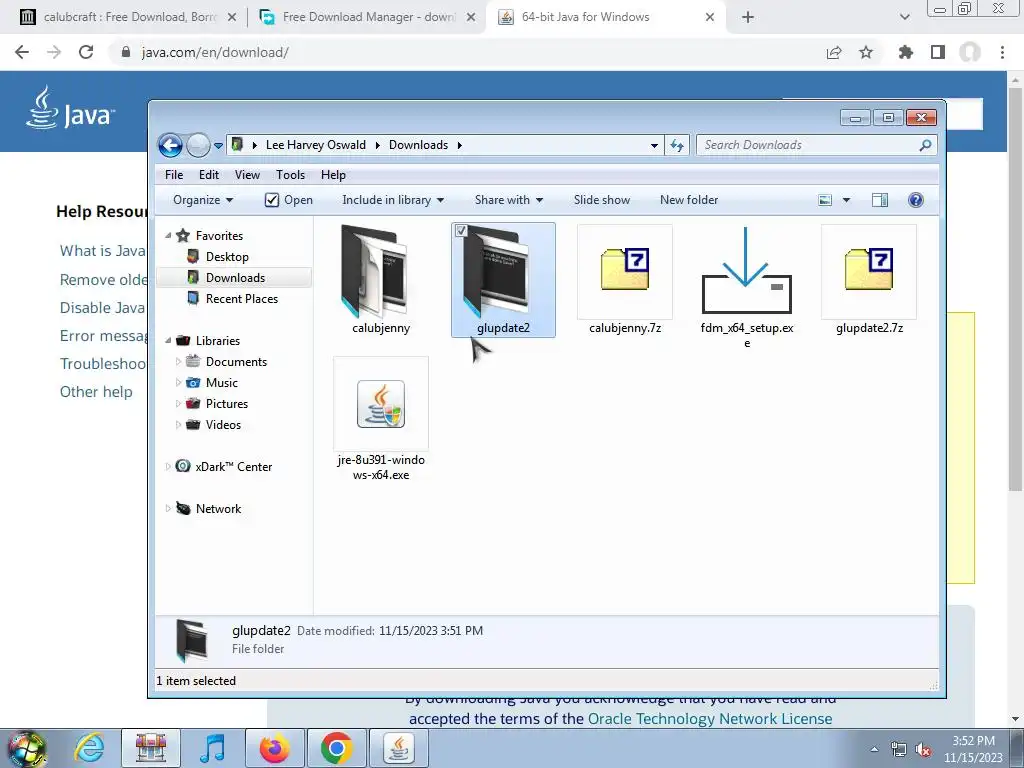This screenshot has width=1024, height=768.
Task: Bookmark this page with star icon
Action: click(x=866, y=52)
